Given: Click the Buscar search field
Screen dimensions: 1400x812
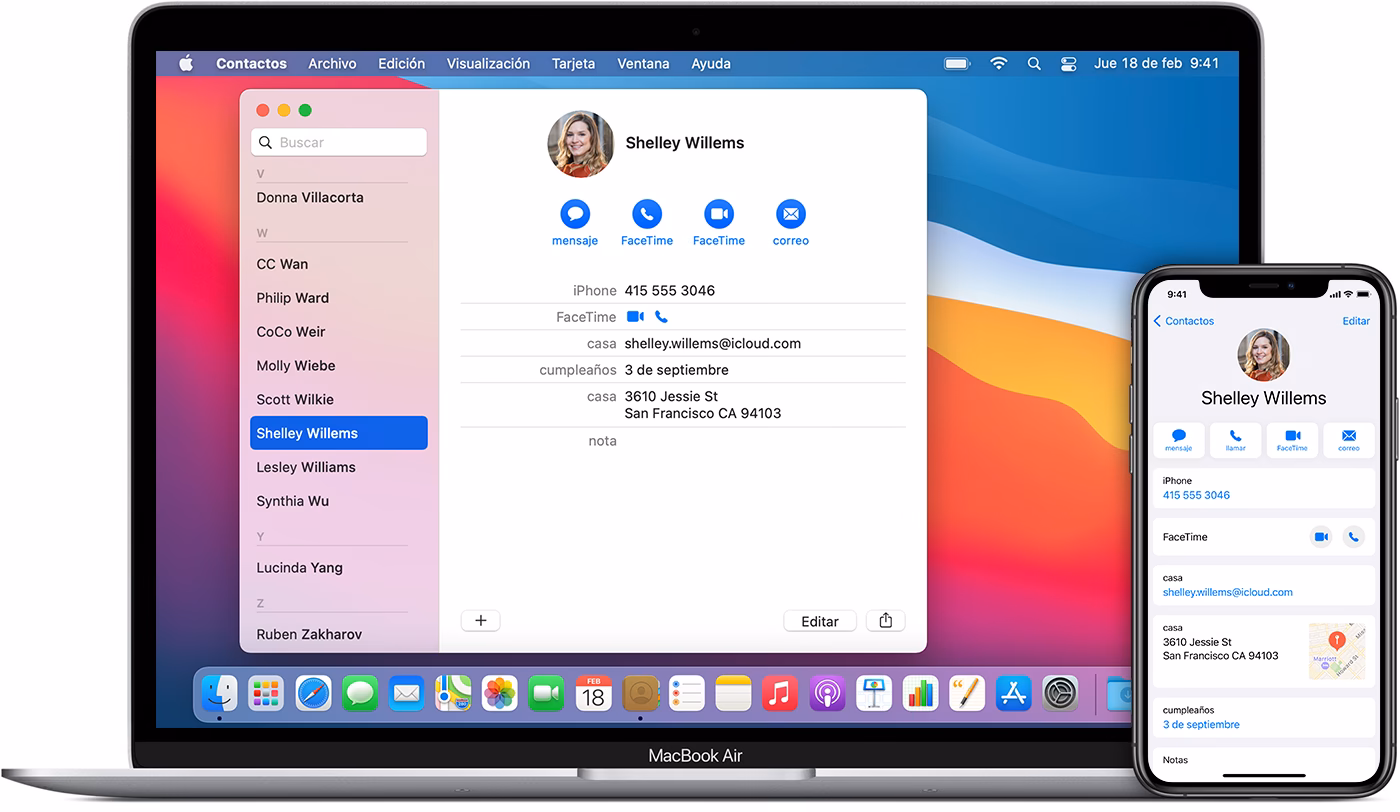Looking at the screenshot, I should pyautogui.click(x=339, y=142).
